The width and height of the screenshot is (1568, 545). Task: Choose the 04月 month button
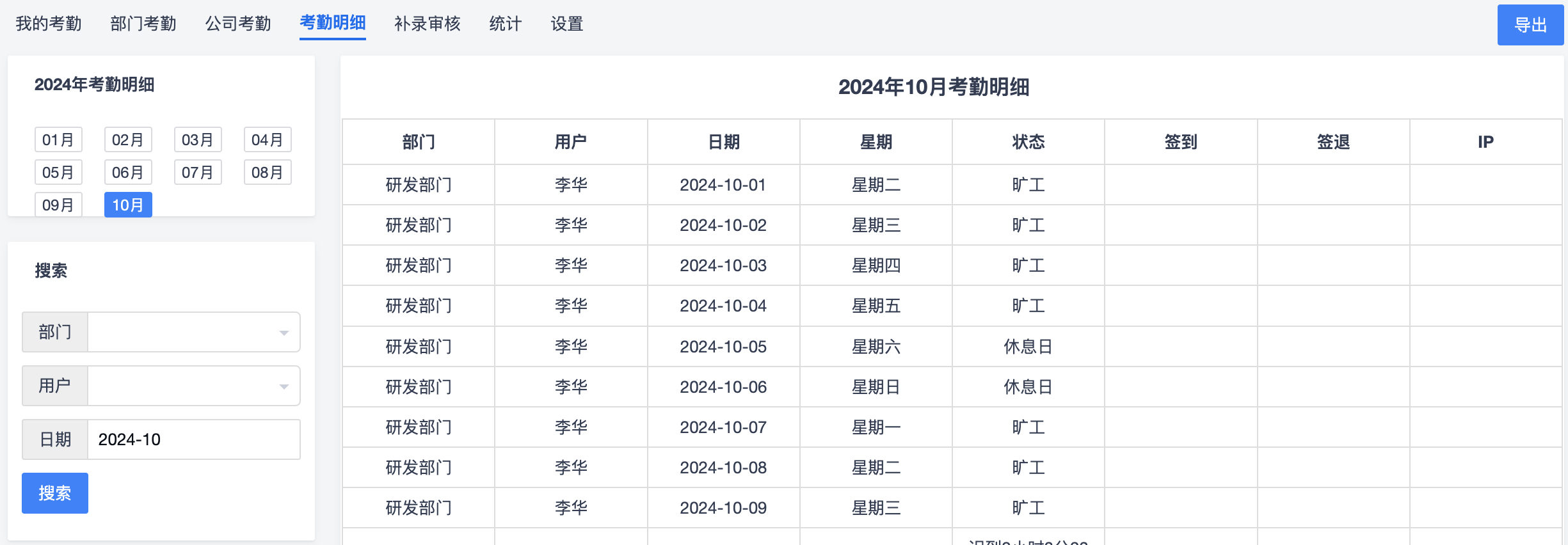[268, 139]
